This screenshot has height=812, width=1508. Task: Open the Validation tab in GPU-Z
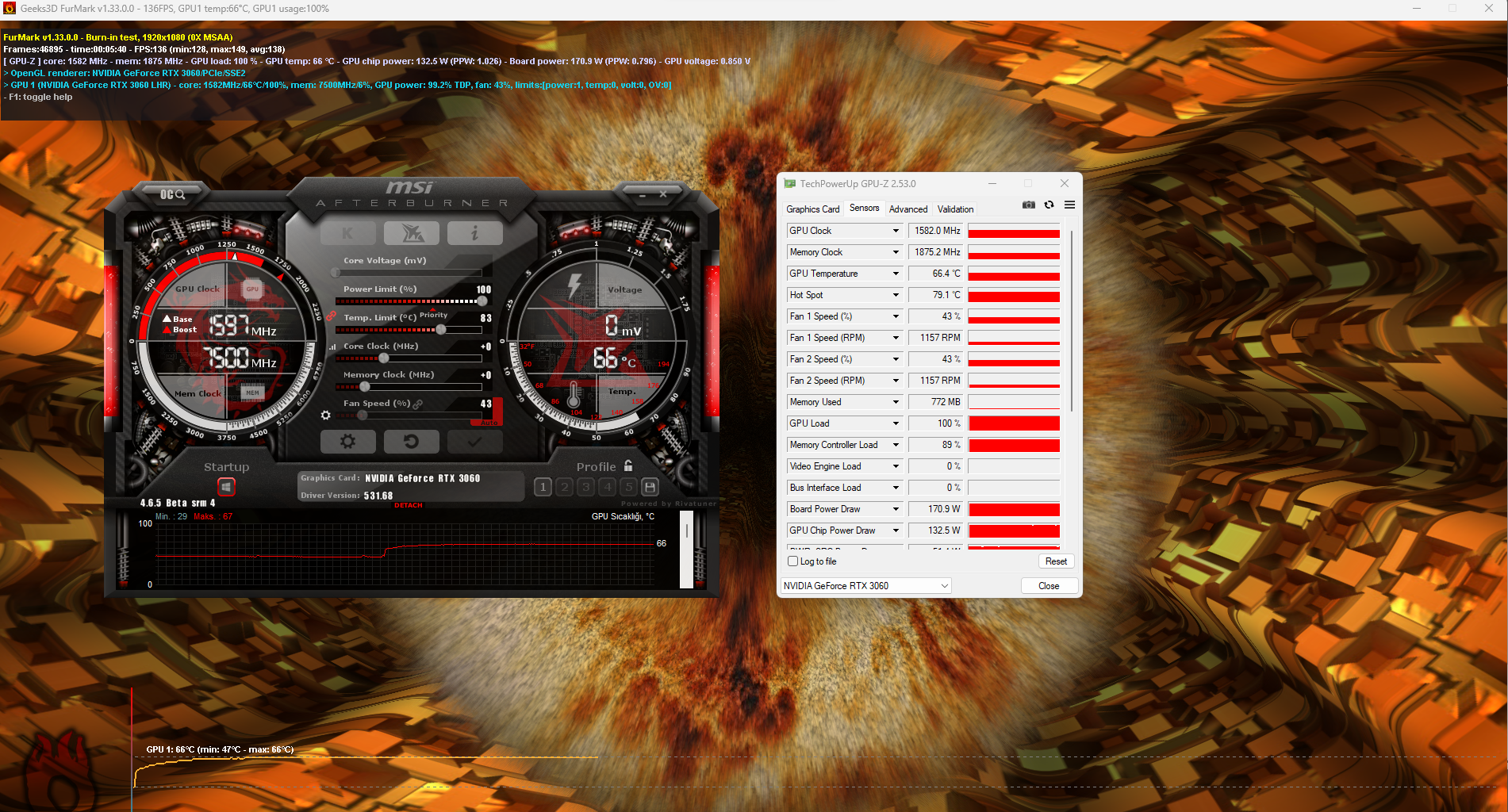click(955, 209)
